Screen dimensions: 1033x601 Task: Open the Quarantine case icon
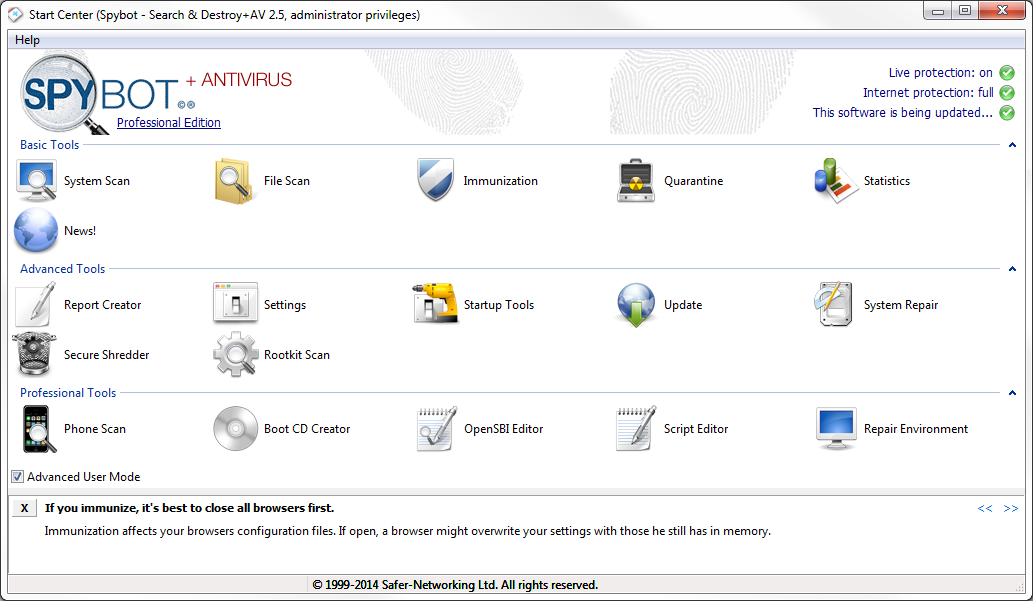point(636,181)
